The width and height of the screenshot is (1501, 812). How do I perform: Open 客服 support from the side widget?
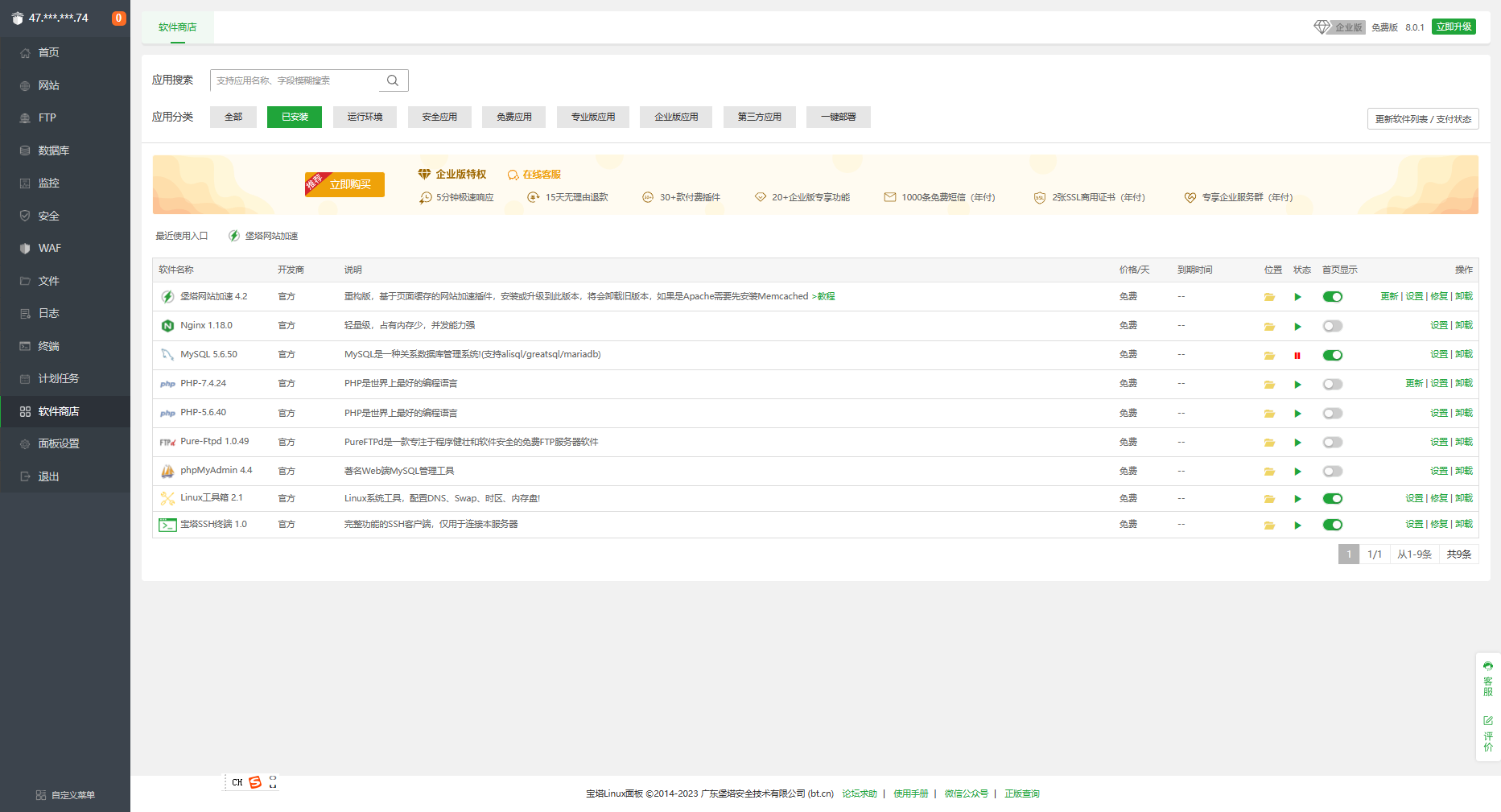click(1488, 678)
